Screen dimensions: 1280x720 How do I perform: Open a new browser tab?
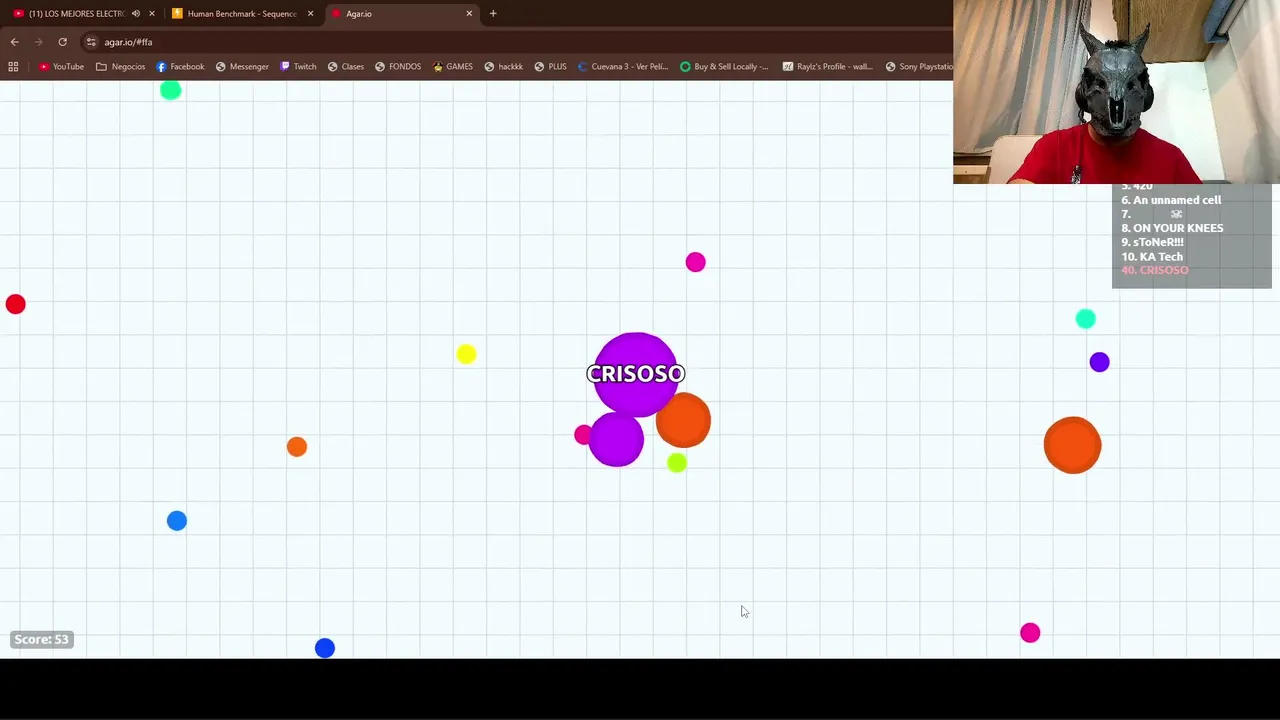click(x=493, y=14)
